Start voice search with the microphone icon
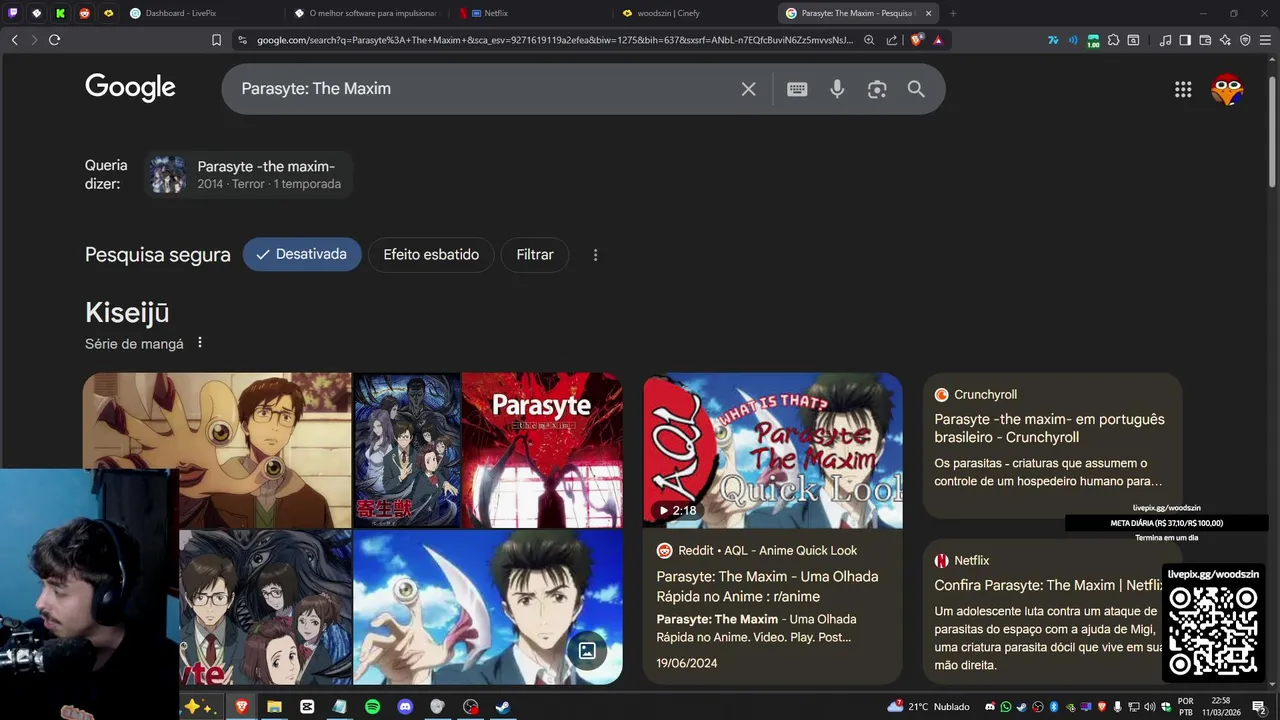 pos(837,89)
